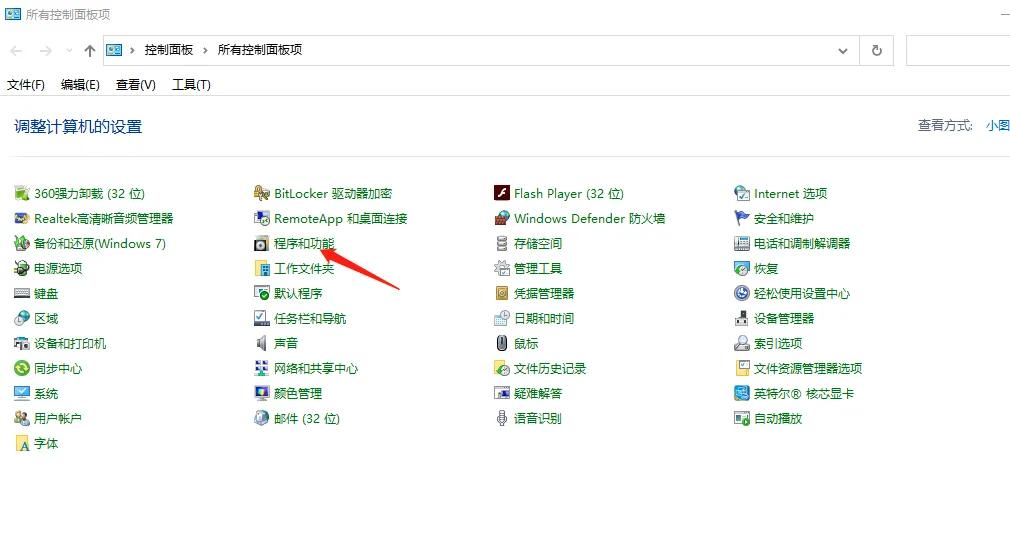Click 控制面板 in the breadcrumb path
The height and width of the screenshot is (542, 1010).
(x=169, y=50)
